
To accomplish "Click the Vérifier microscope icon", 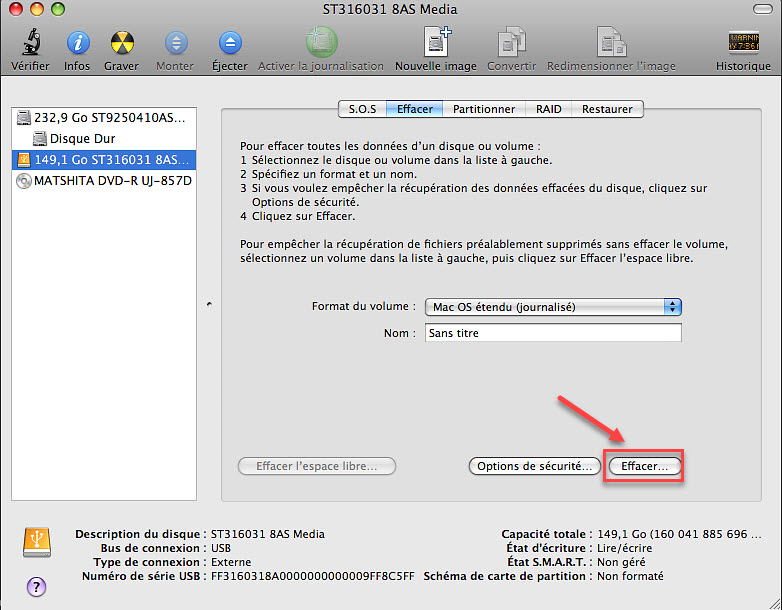I will coord(30,45).
